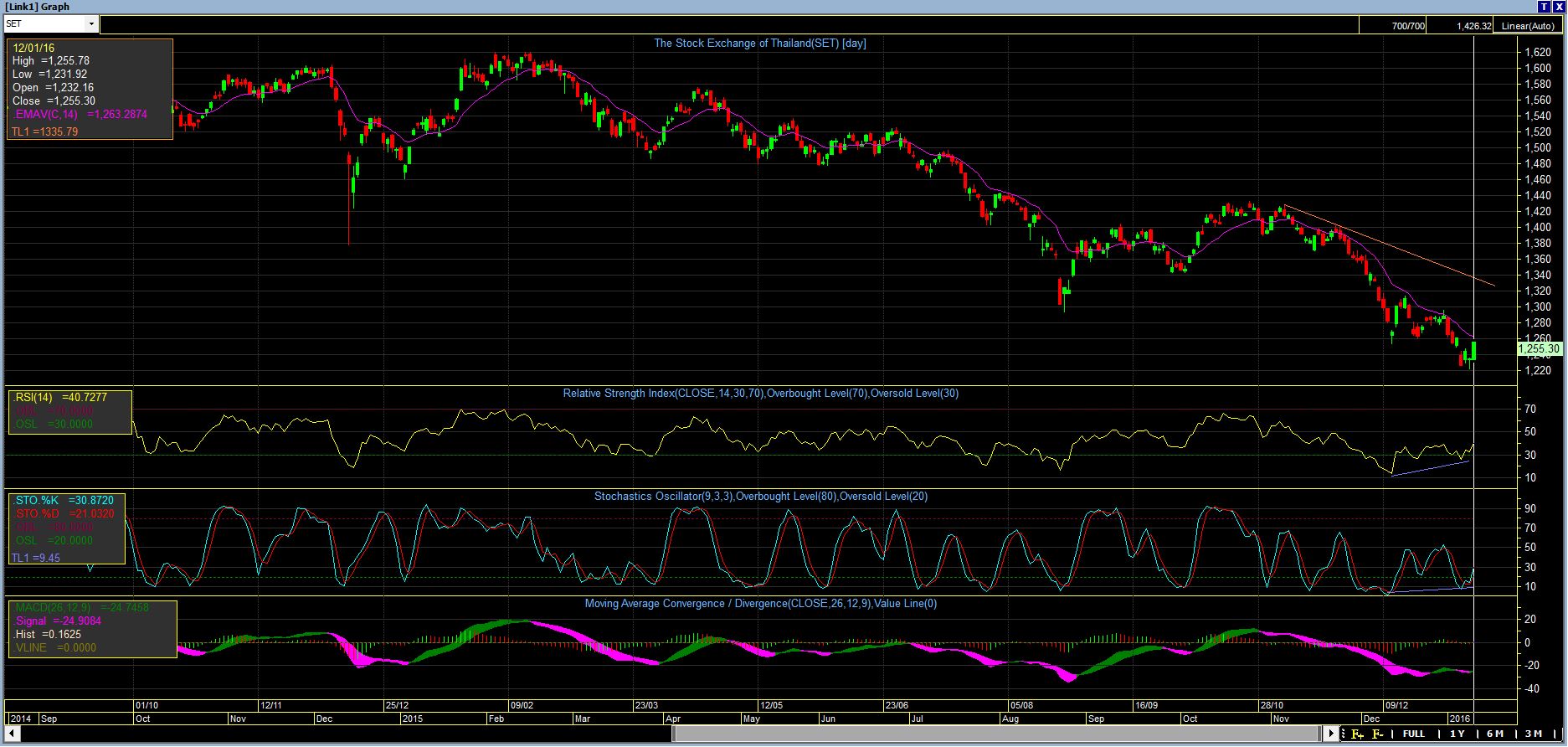Click the Stock Exchange of Thailand chart title
The height and width of the screenshot is (747, 1568).
tap(759, 44)
